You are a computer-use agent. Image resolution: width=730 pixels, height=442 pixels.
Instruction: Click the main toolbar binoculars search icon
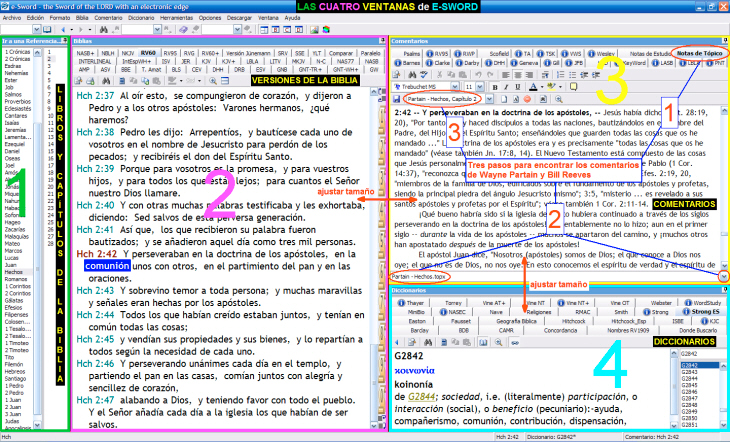104,29
